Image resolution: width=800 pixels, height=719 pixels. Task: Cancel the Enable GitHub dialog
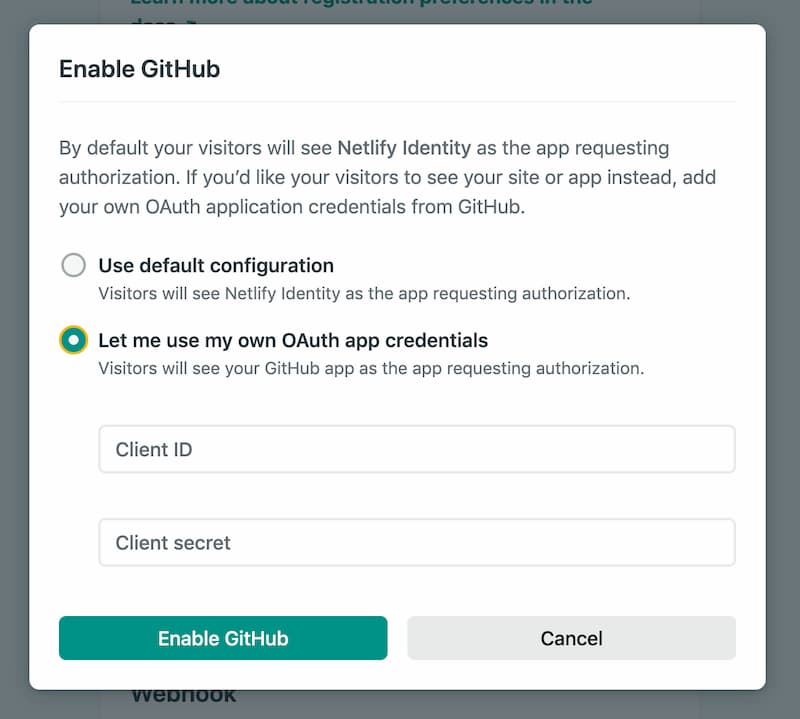571,638
